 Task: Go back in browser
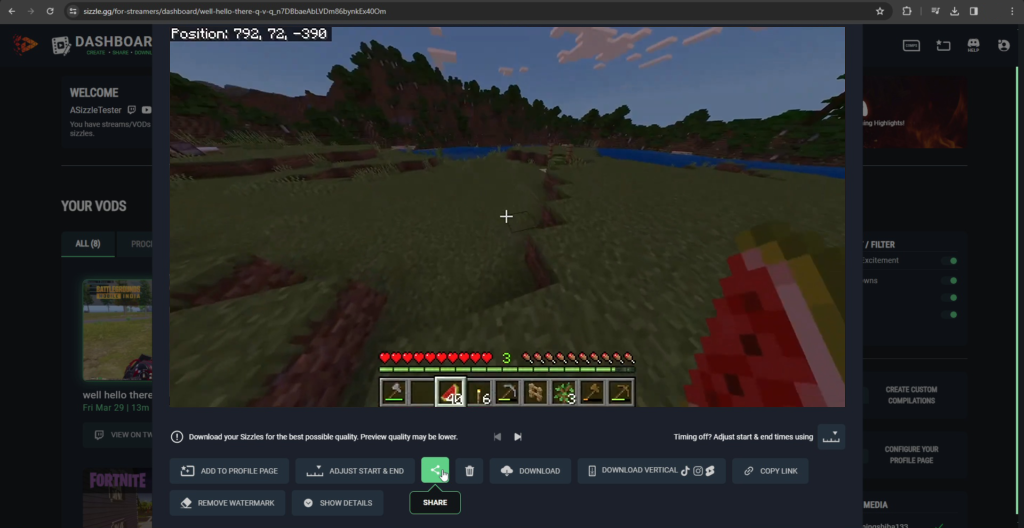12,11
